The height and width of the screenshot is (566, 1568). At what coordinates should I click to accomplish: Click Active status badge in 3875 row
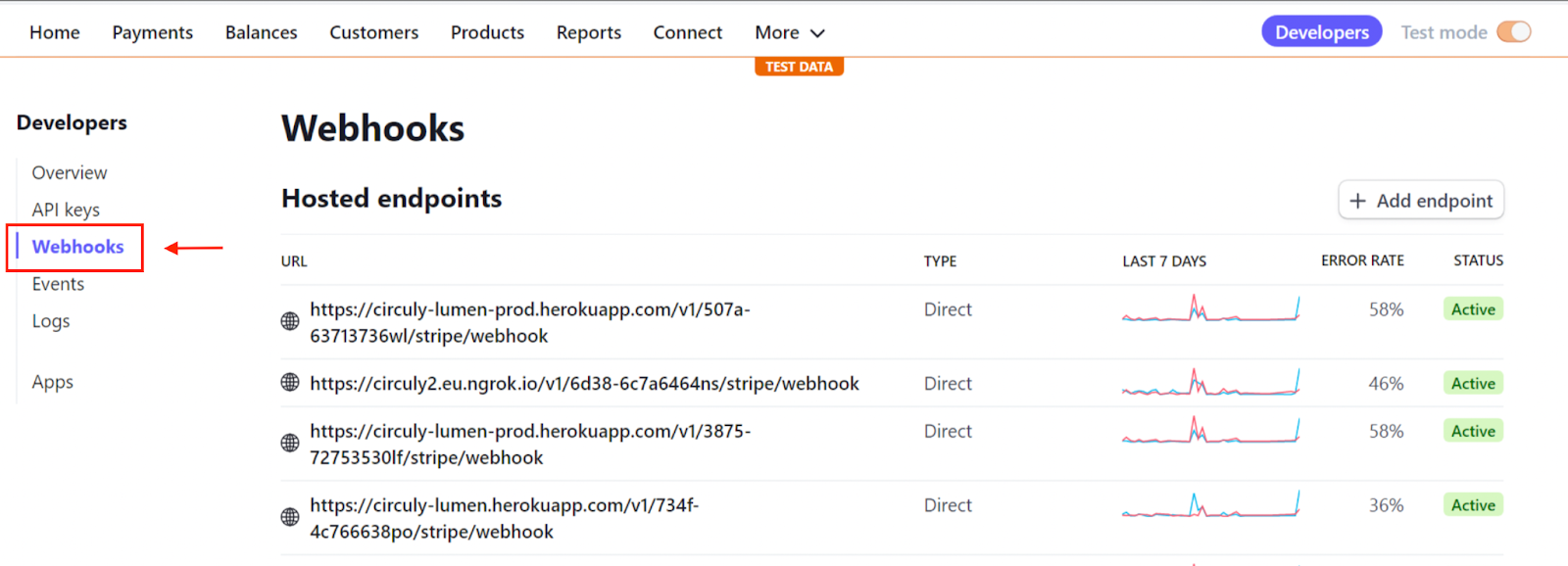coord(1473,431)
